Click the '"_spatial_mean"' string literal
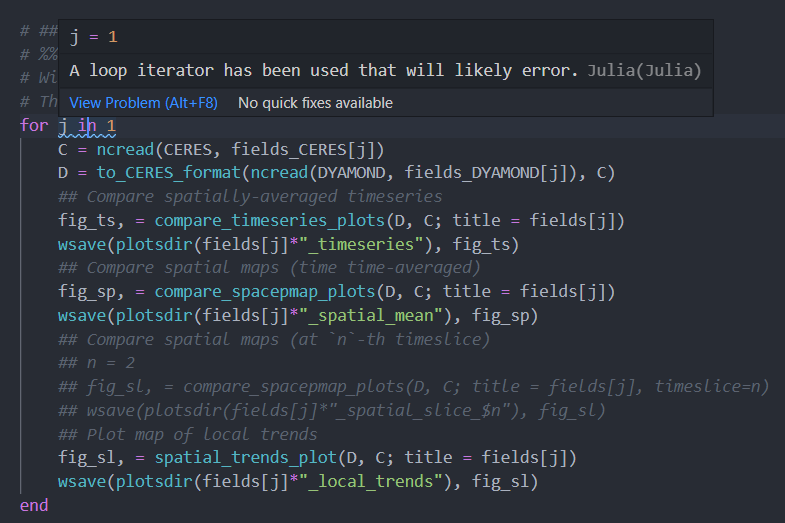The width and height of the screenshot is (785, 523). (370, 315)
